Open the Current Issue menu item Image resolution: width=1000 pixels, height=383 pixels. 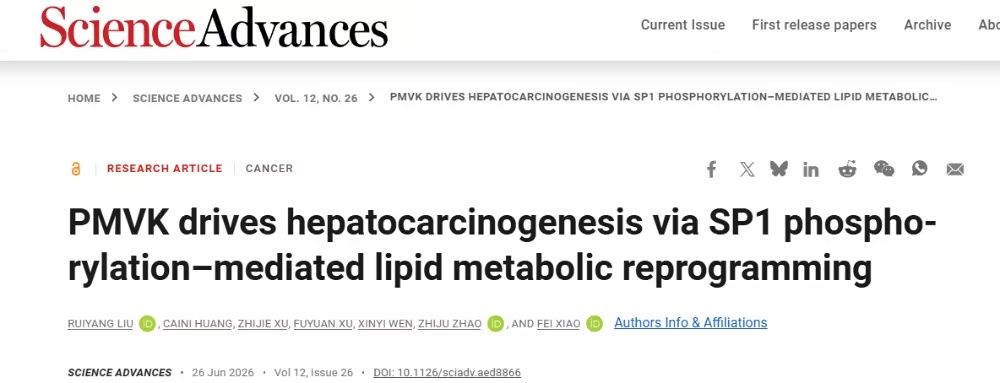[683, 25]
